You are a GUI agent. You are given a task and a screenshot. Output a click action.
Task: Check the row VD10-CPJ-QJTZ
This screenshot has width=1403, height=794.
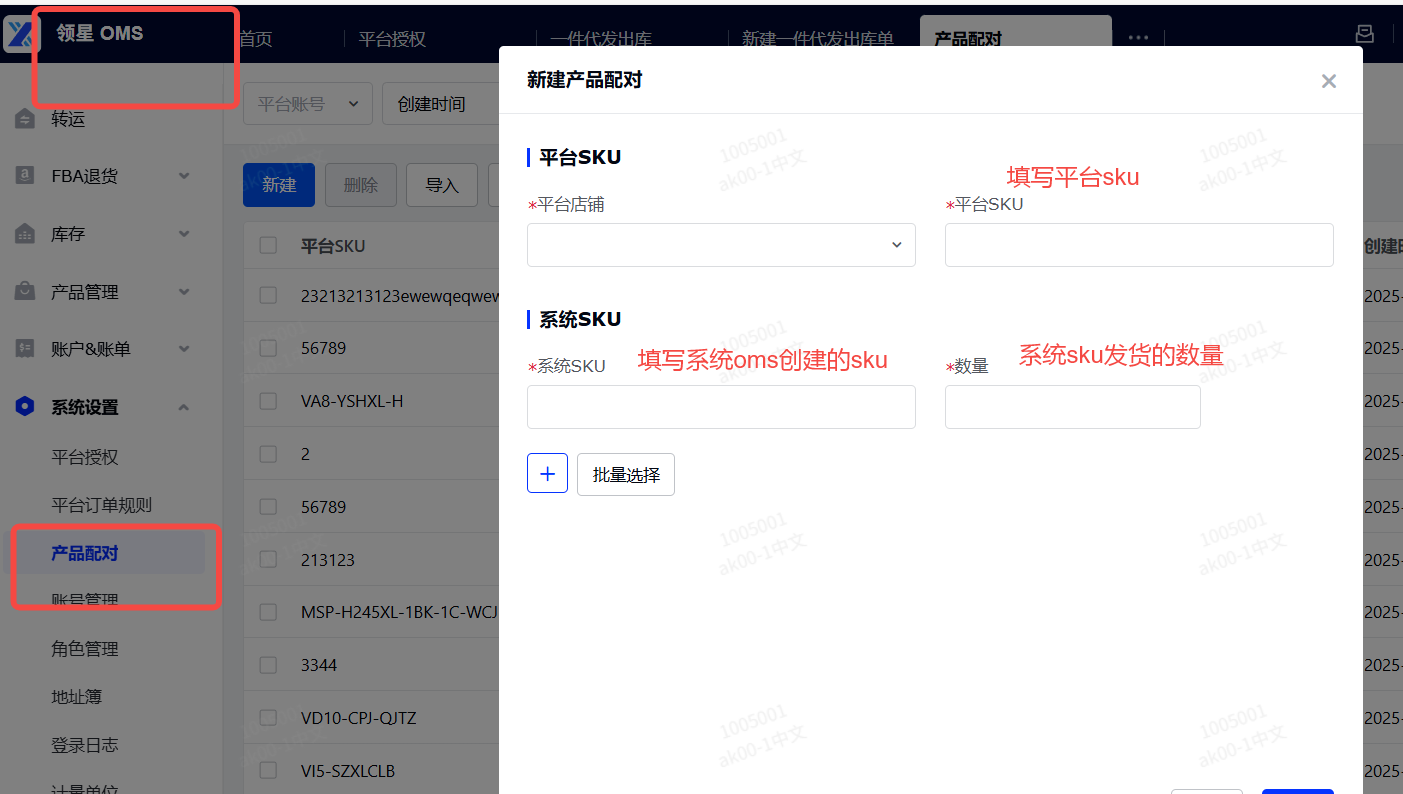(x=268, y=718)
